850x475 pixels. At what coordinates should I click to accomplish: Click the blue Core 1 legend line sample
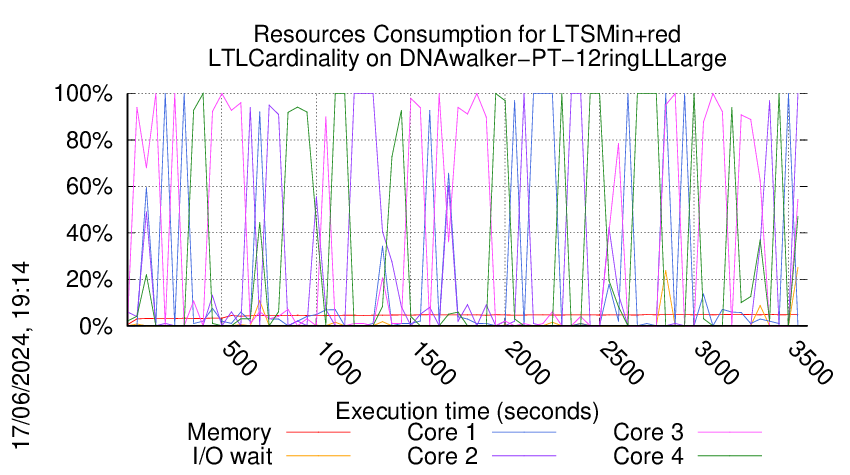click(x=524, y=432)
